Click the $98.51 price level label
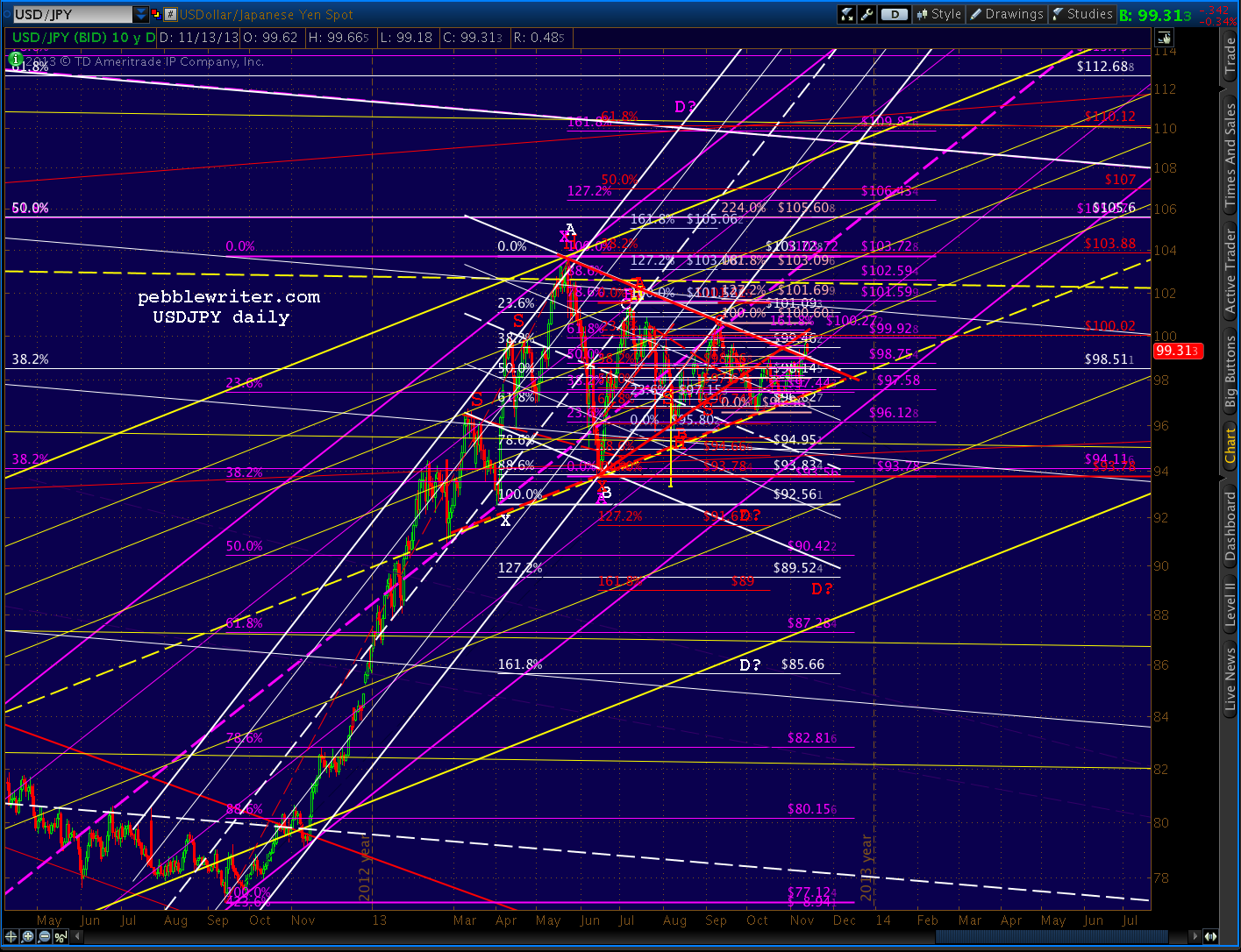 click(x=1109, y=359)
